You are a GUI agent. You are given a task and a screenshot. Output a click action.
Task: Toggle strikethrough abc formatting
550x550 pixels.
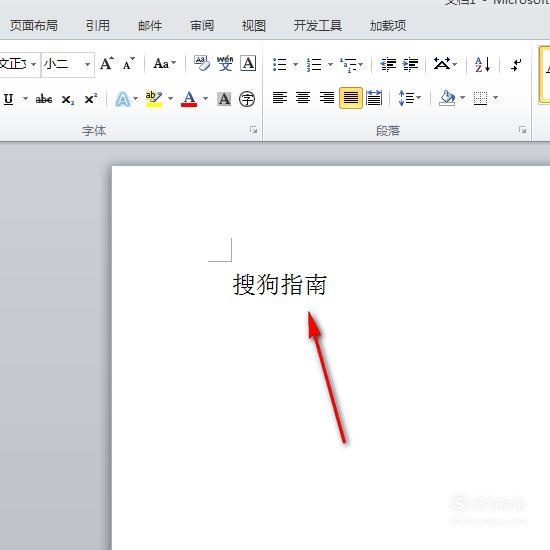tap(44, 99)
